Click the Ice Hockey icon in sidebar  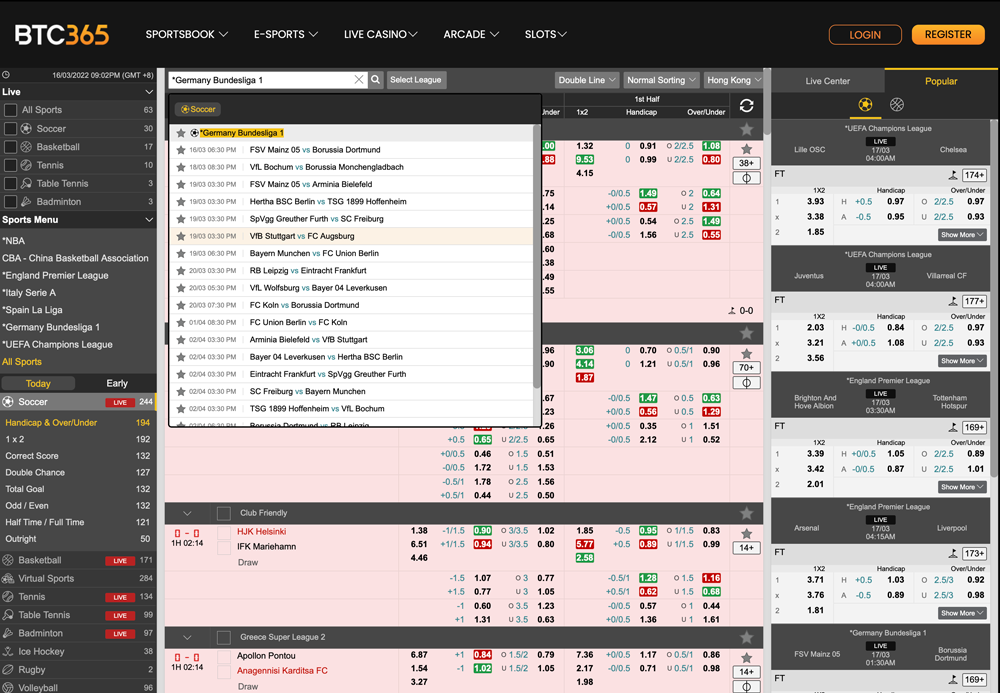(8, 652)
